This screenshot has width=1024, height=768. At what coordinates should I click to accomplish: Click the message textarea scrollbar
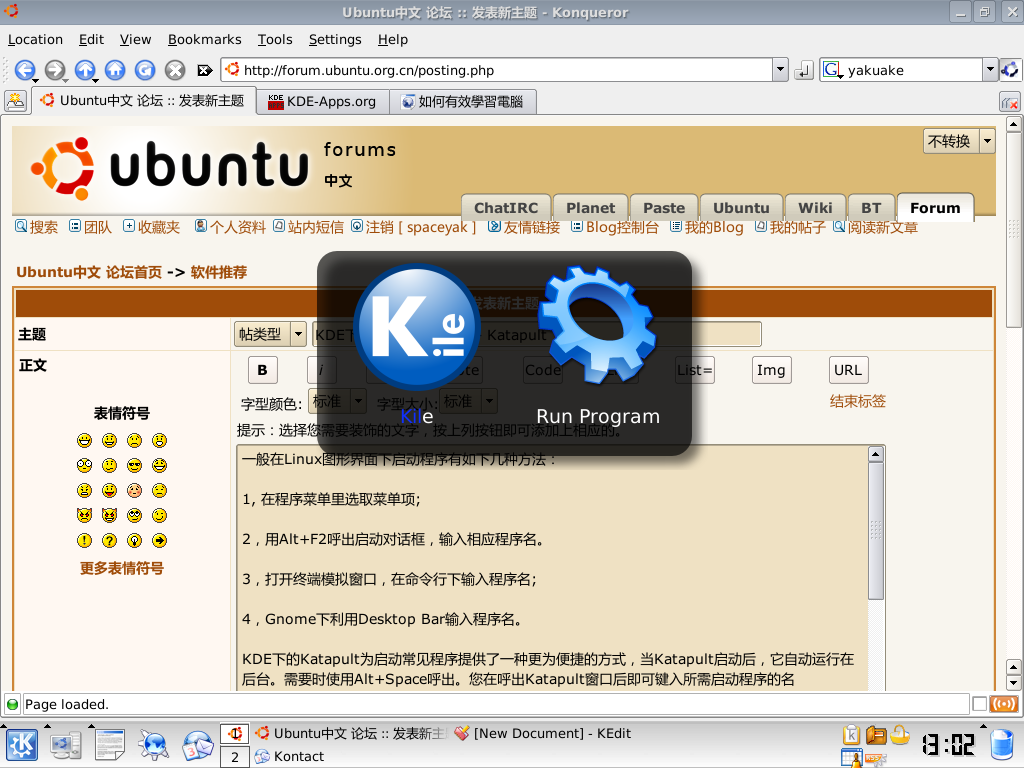pos(876,532)
